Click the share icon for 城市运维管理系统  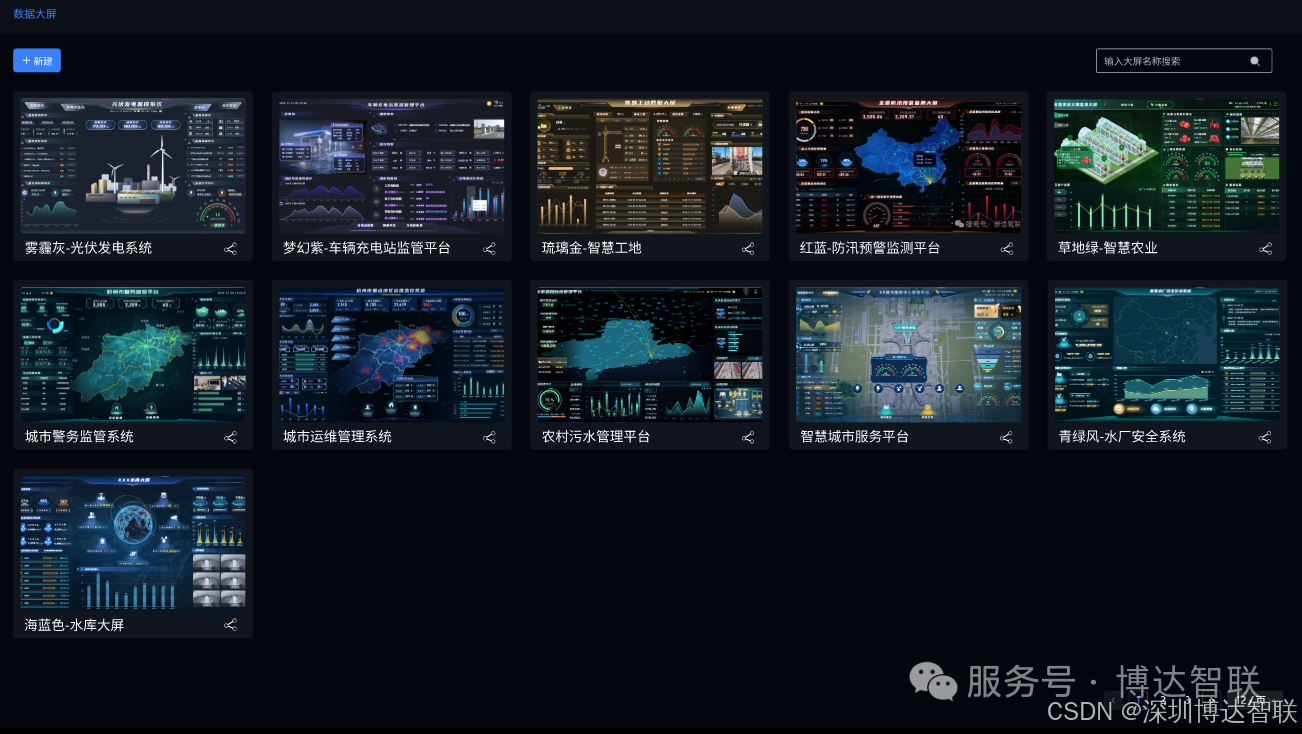click(489, 437)
